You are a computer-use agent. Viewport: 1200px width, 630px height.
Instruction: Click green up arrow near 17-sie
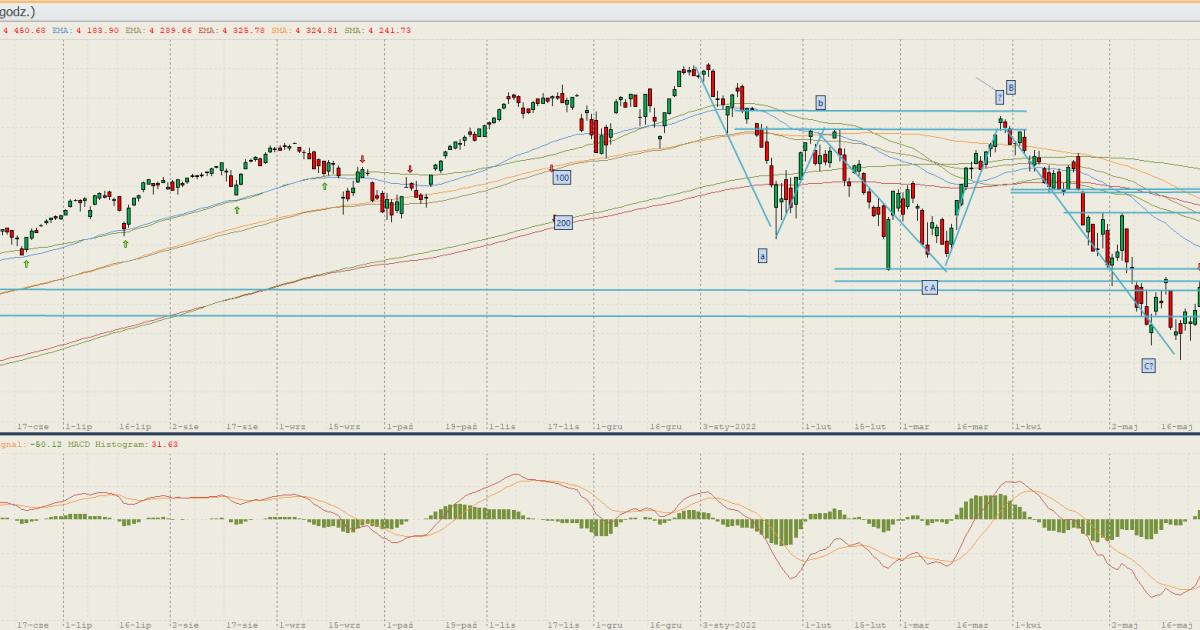[x=237, y=210]
